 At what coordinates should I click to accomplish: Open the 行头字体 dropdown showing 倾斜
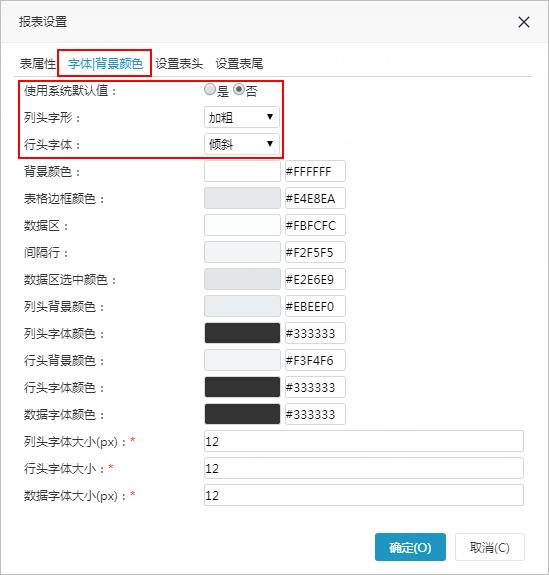(x=242, y=144)
